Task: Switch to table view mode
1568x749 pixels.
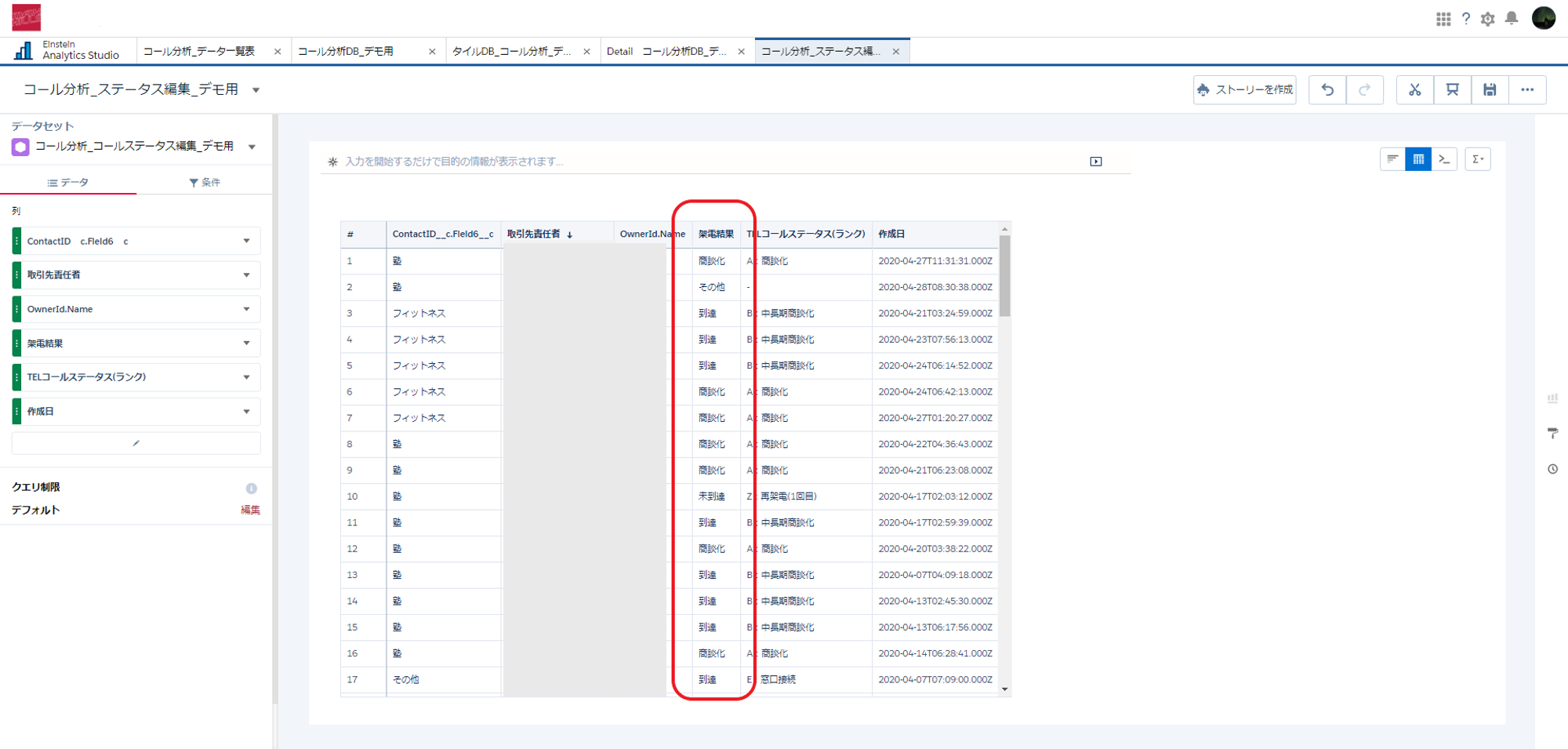Action: click(x=1418, y=159)
